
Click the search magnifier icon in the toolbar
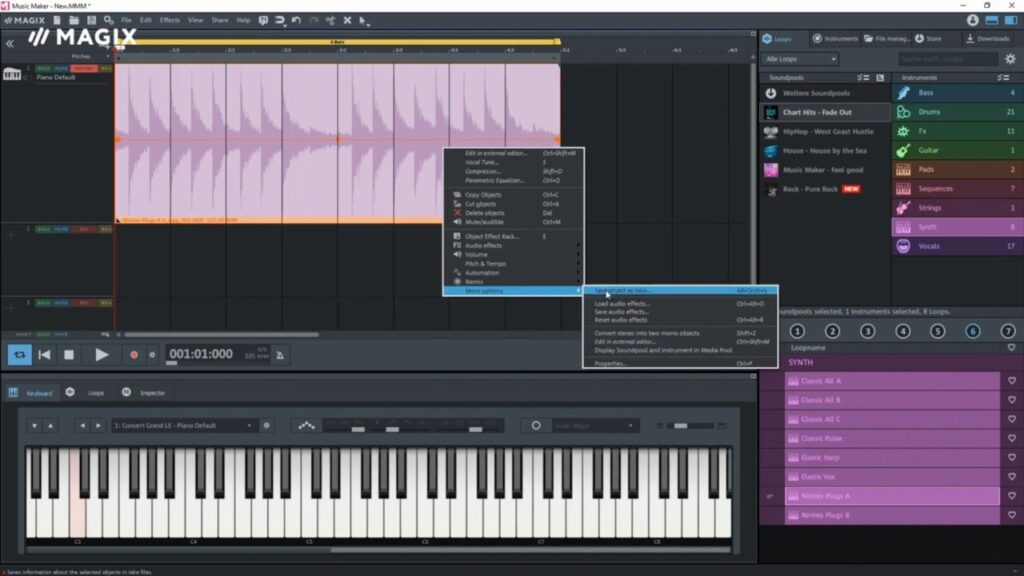108,20
